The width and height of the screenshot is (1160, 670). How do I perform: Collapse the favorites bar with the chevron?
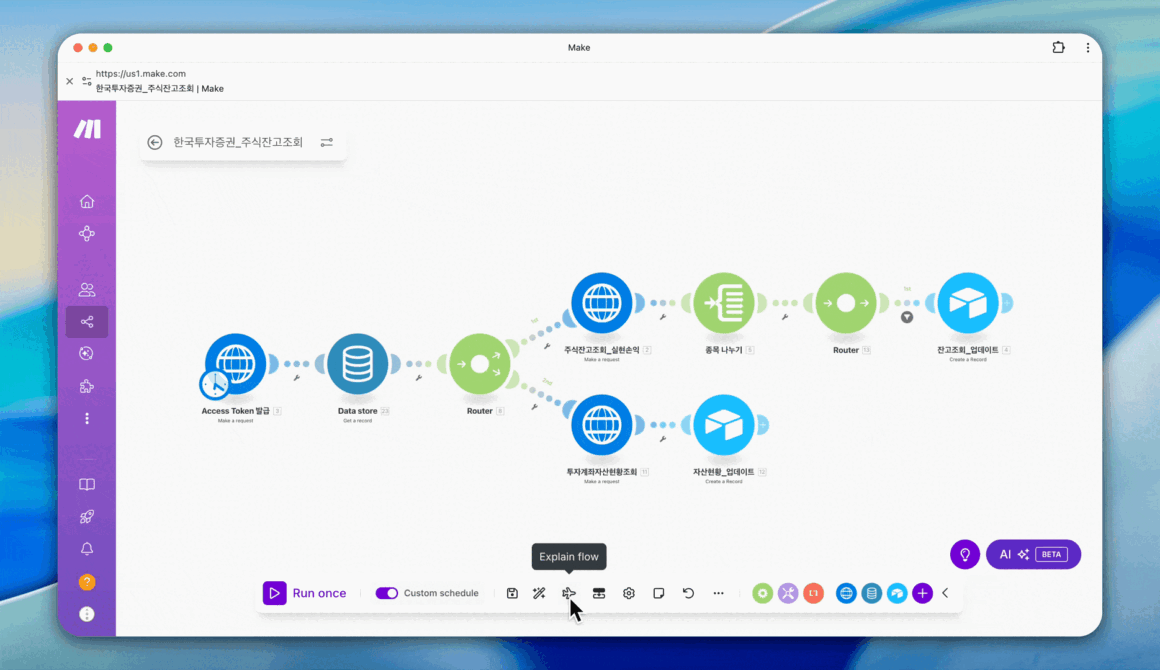[945, 593]
